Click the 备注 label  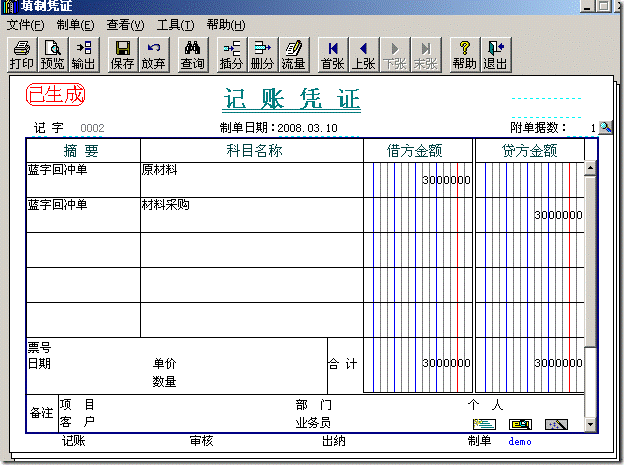(41, 413)
